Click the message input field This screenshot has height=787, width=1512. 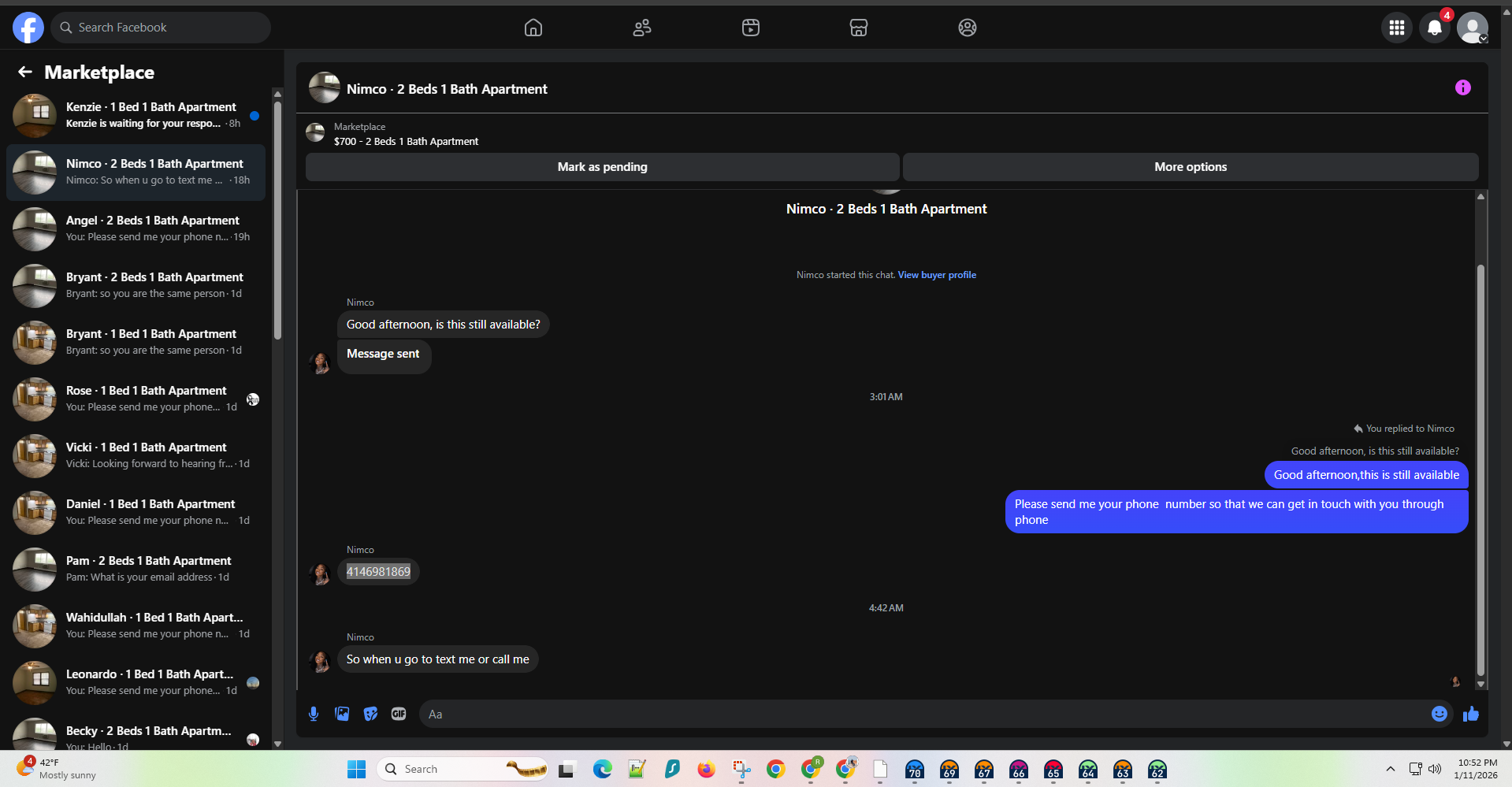point(926,714)
